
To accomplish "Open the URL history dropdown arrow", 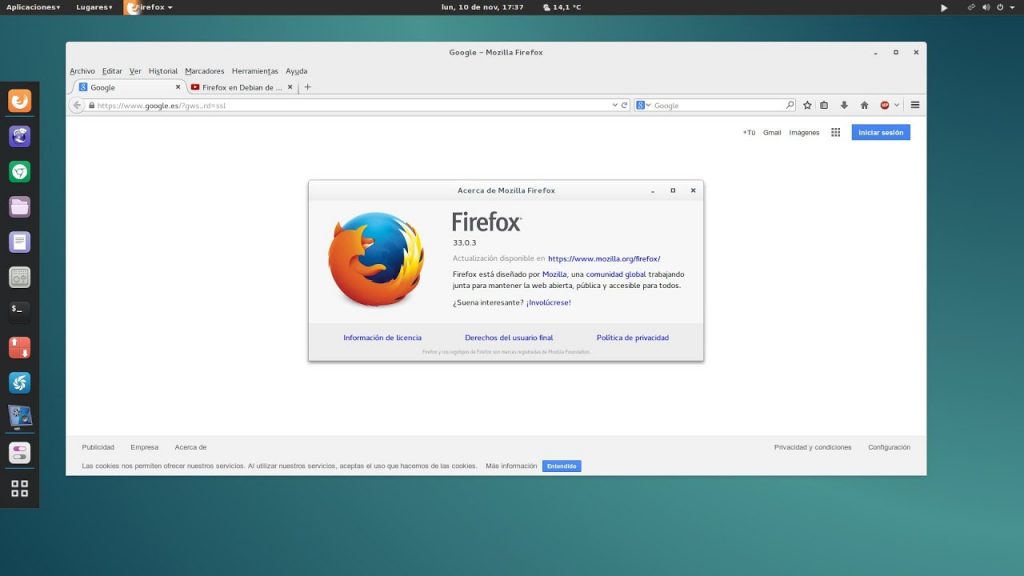I will (x=614, y=104).
